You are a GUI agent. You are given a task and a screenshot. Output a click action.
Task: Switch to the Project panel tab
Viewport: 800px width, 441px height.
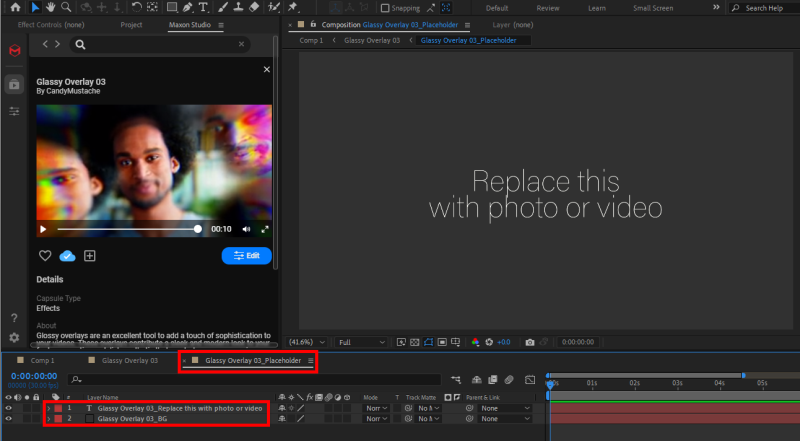pos(131,24)
